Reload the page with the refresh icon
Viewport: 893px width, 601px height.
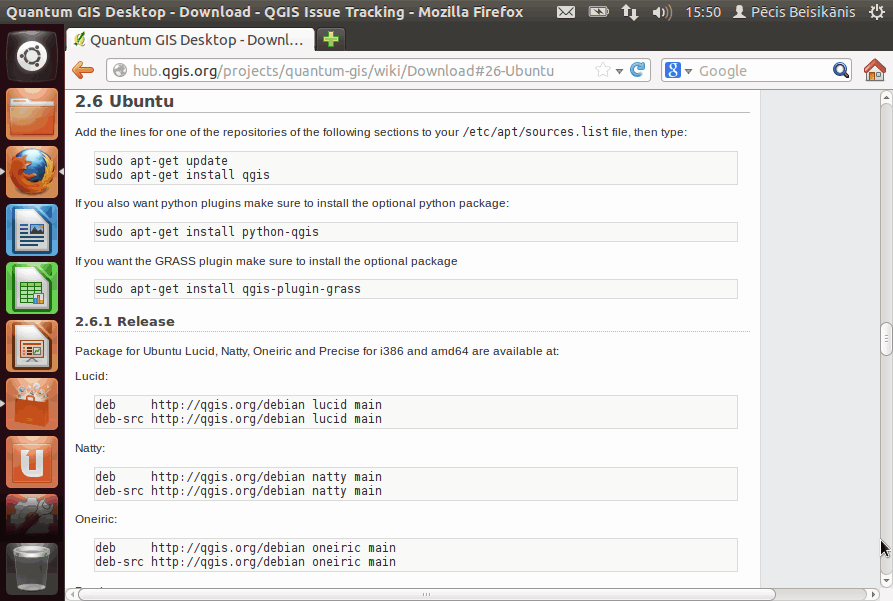coord(637,70)
